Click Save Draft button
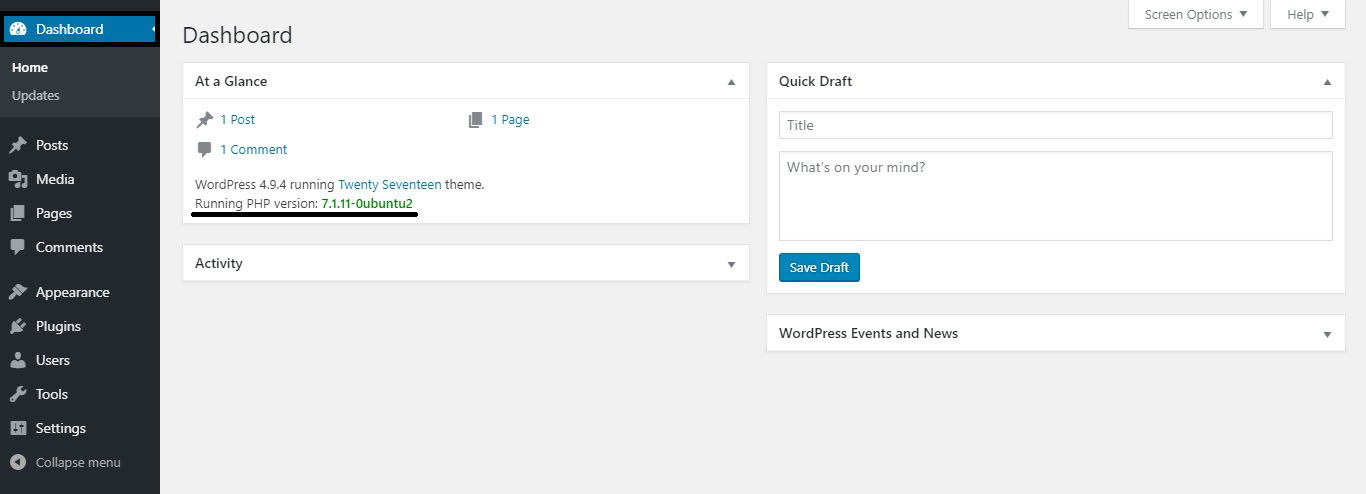1366x494 pixels. click(819, 267)
